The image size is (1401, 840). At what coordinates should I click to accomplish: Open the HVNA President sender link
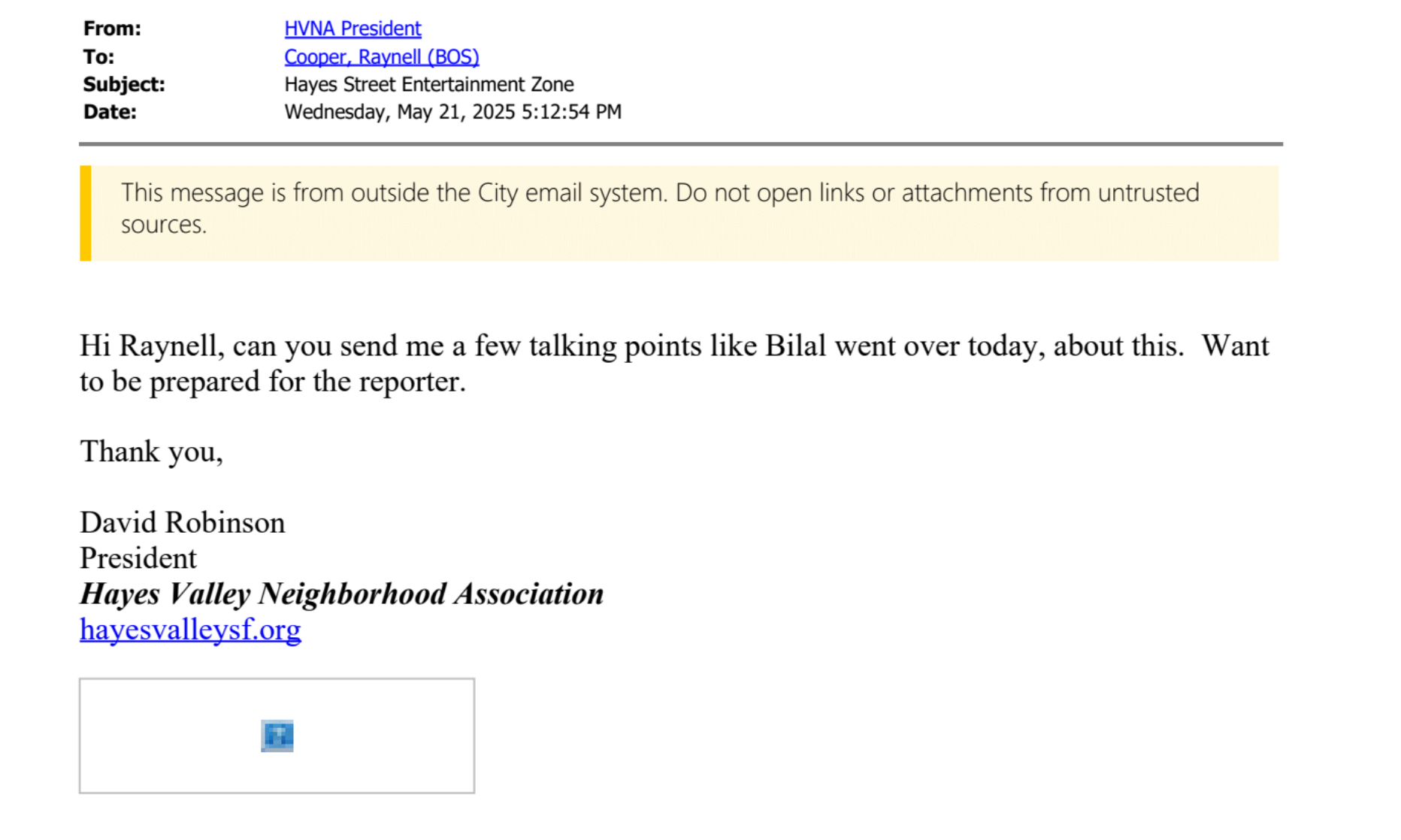click(353, 29)
